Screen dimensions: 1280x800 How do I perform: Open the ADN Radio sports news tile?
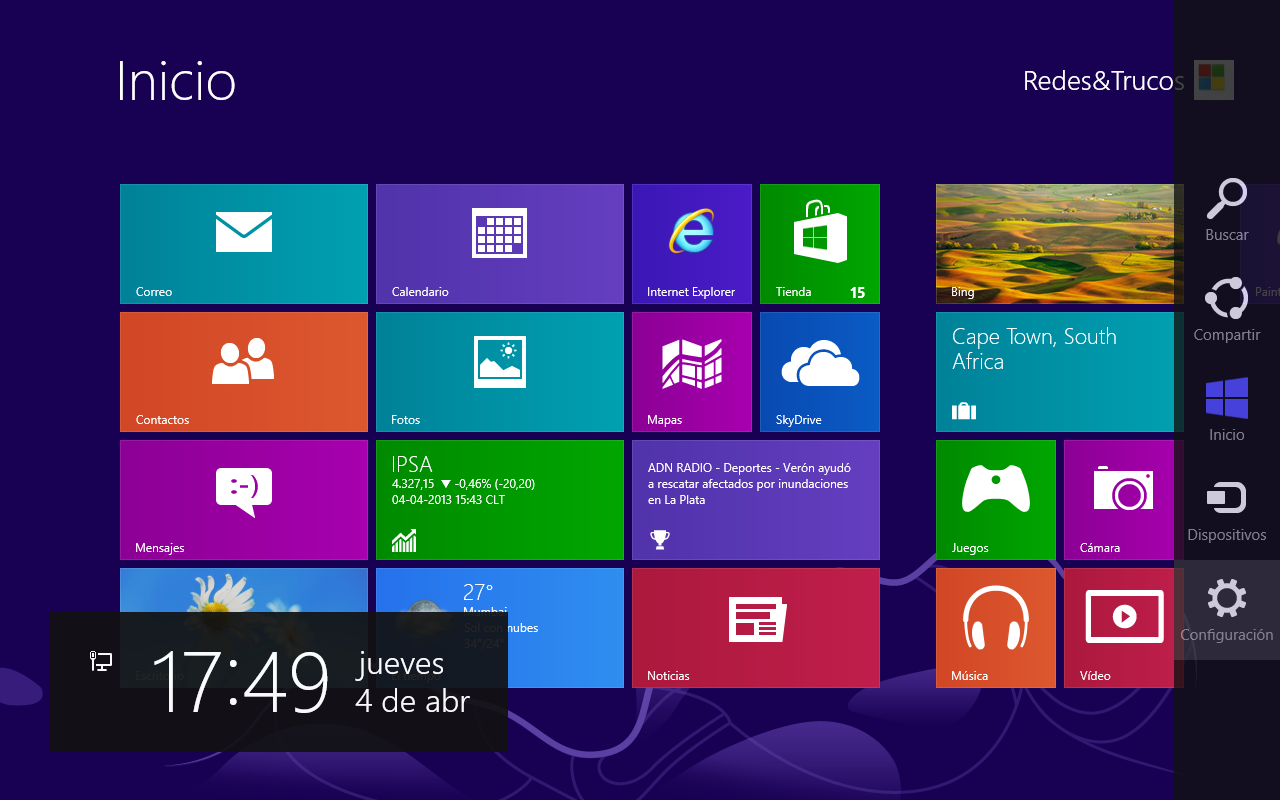(x=756, y=500)
